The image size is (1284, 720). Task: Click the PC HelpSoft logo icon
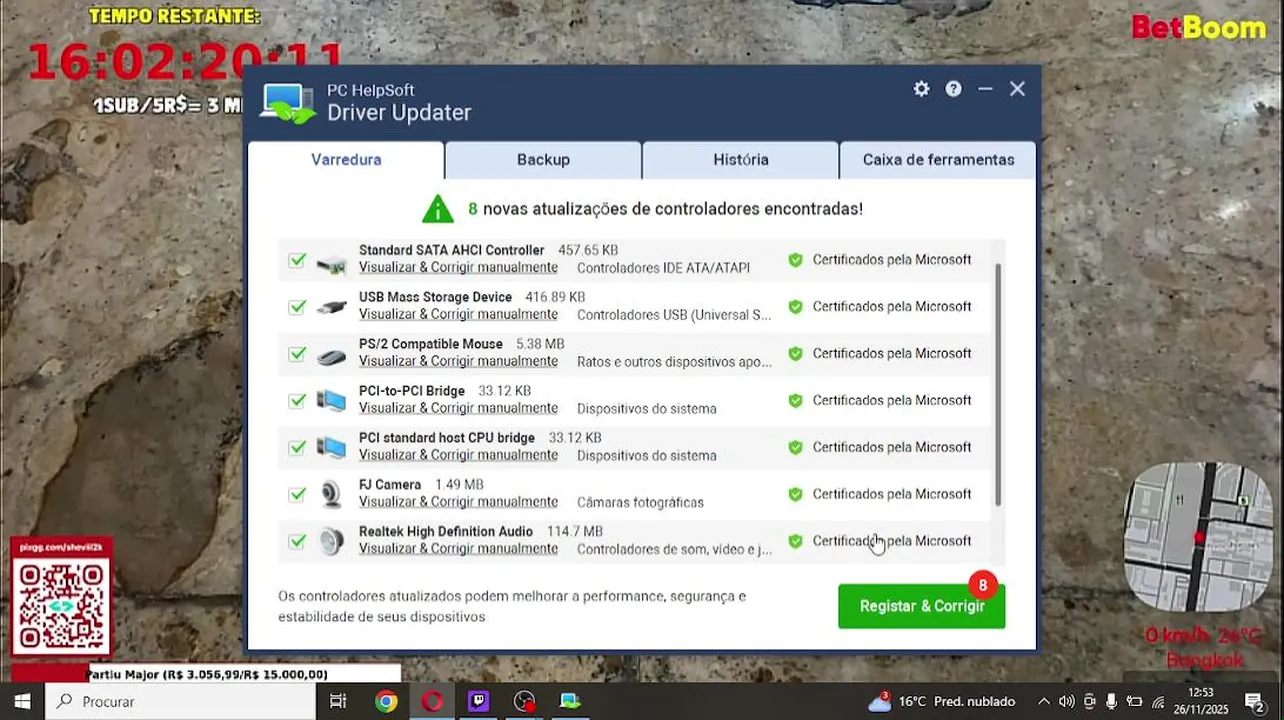[x=288, y=103]
